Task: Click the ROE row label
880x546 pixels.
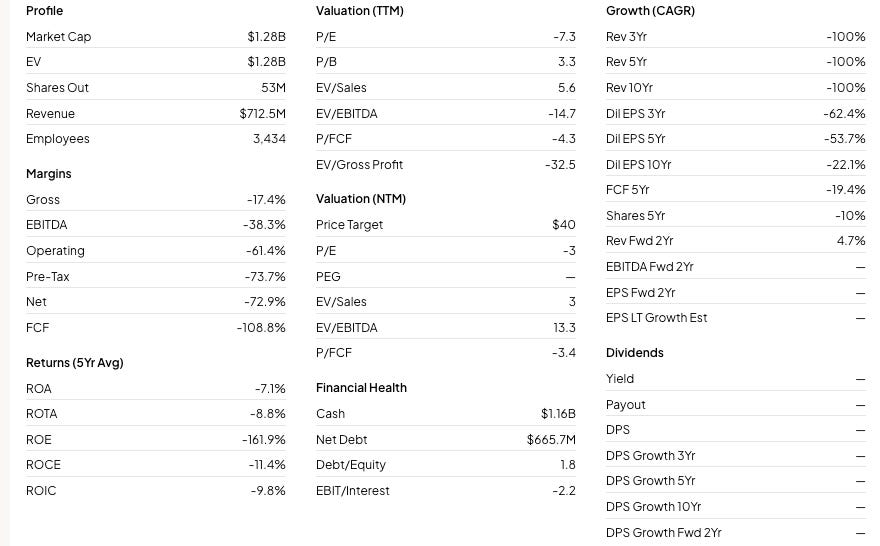Action: 39,439
